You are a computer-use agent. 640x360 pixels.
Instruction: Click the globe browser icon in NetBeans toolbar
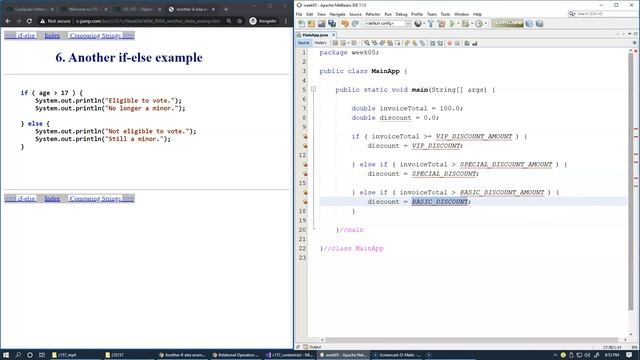tap(418, 24)
